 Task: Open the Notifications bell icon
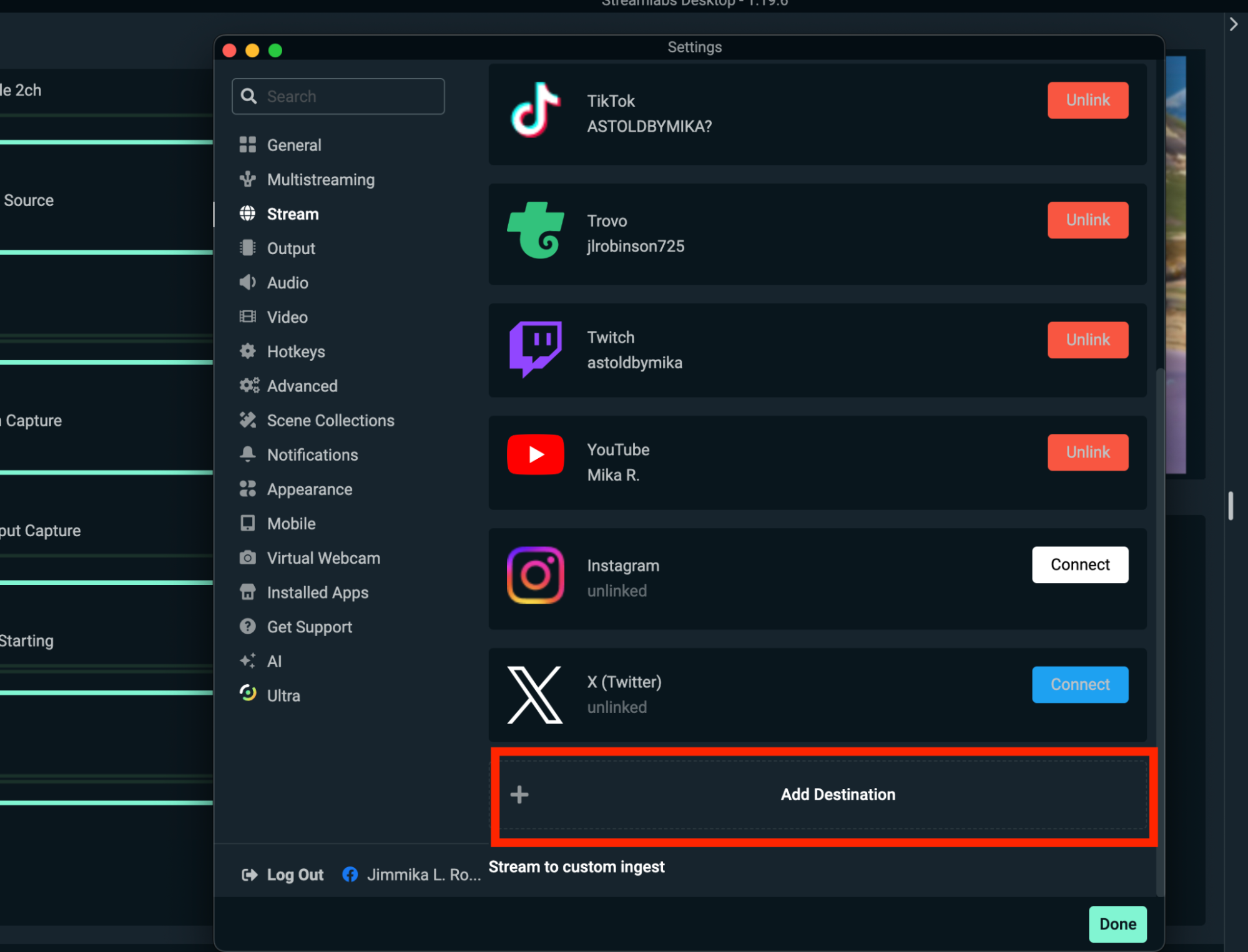click(x=248, y=454)
